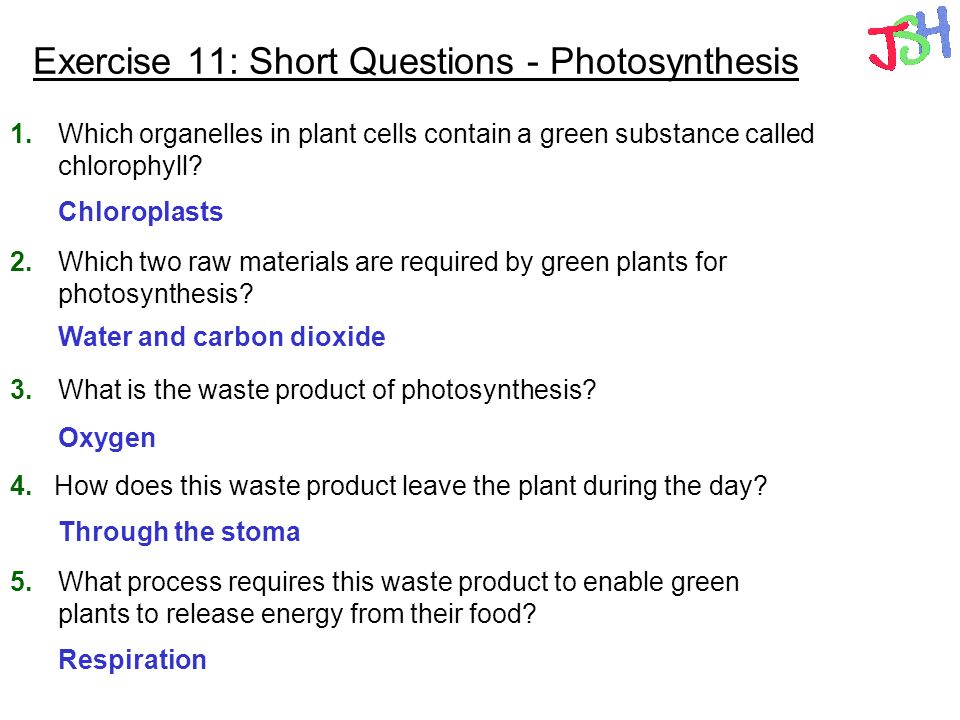Select the answer Chloroplasts
This screenshot has height=720, width=960.
point(140,212)
